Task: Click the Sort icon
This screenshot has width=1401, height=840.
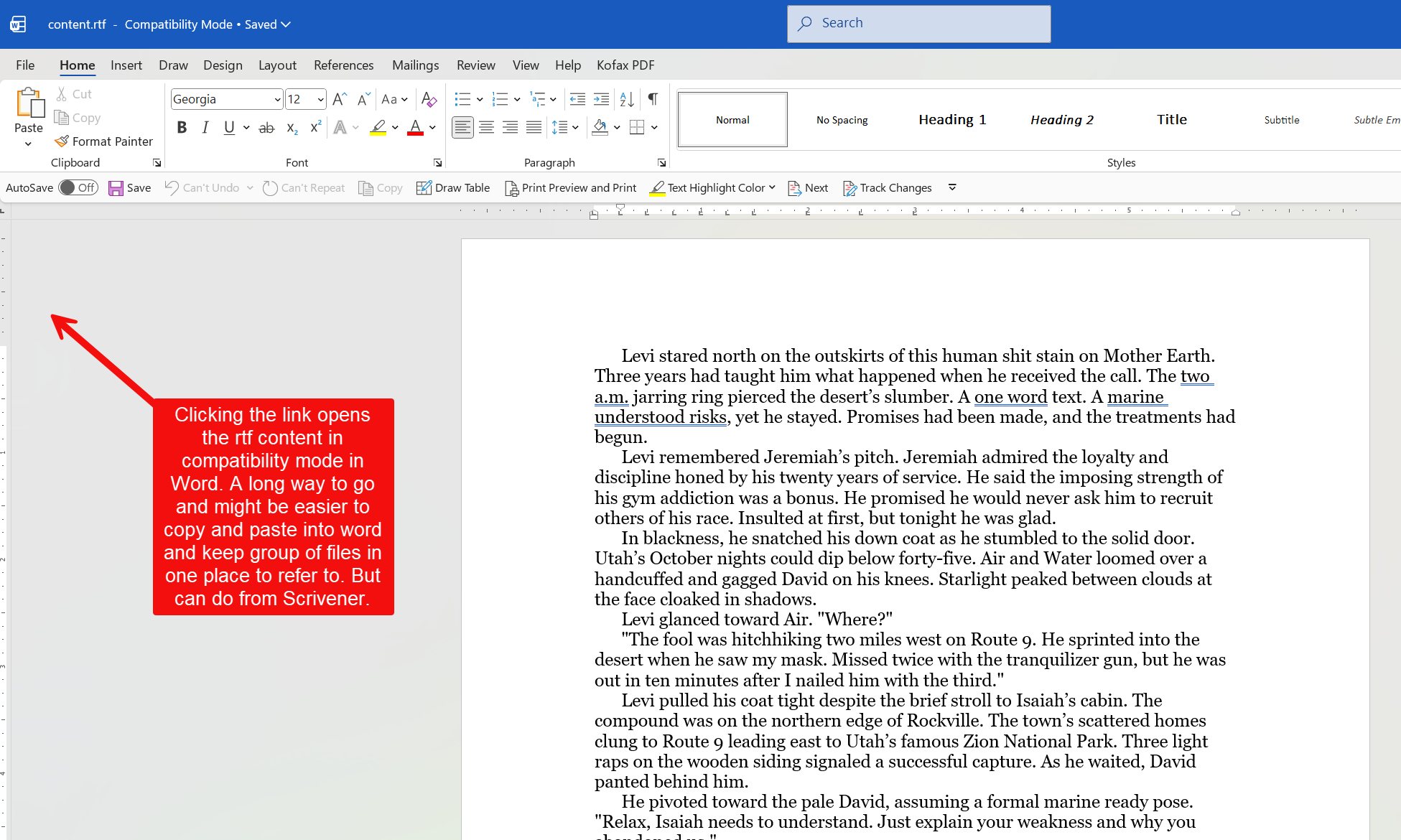Action: click(626, 99)
